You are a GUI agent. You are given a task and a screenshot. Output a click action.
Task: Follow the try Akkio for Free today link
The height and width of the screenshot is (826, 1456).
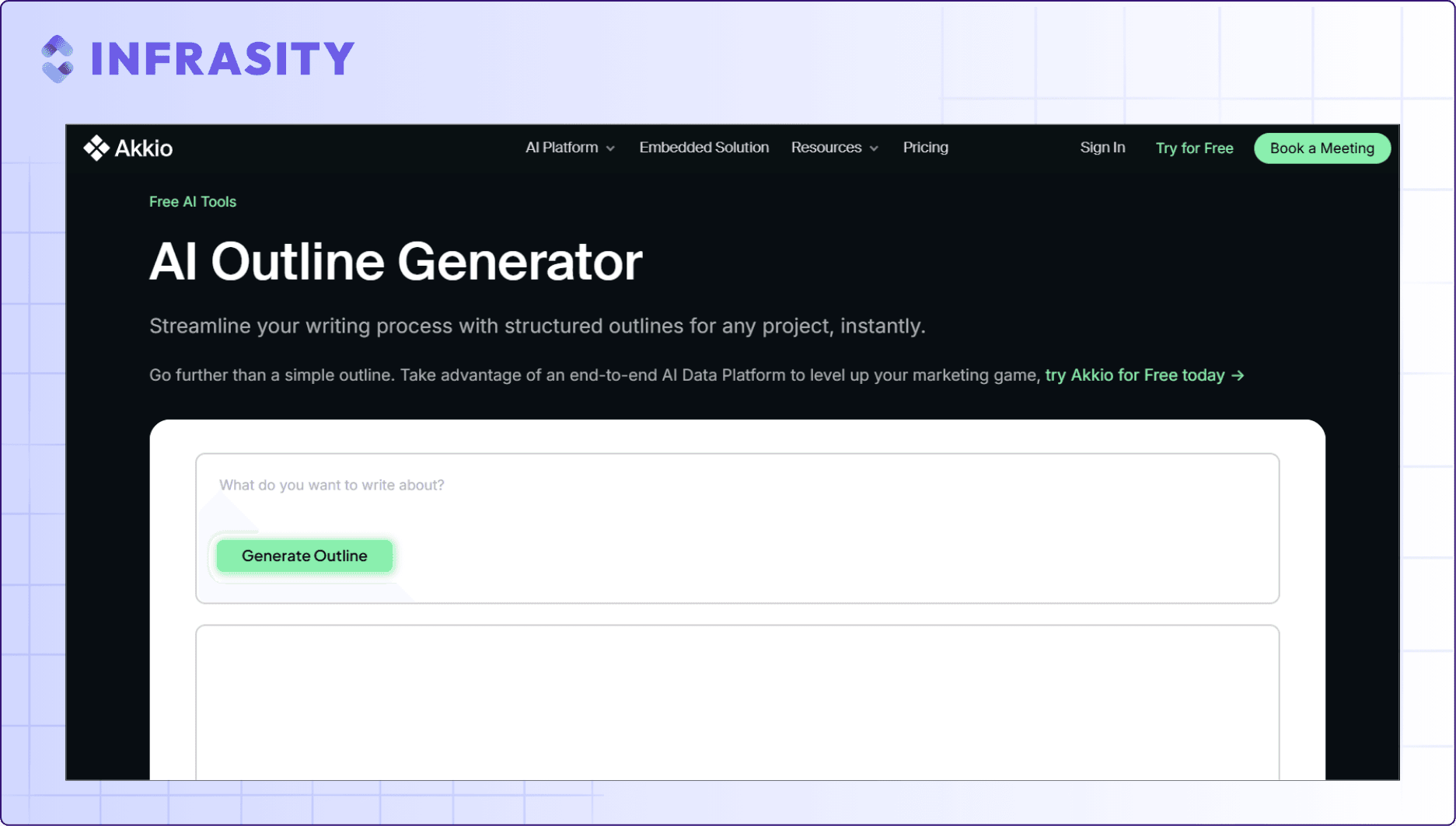tap(1144, 375)
